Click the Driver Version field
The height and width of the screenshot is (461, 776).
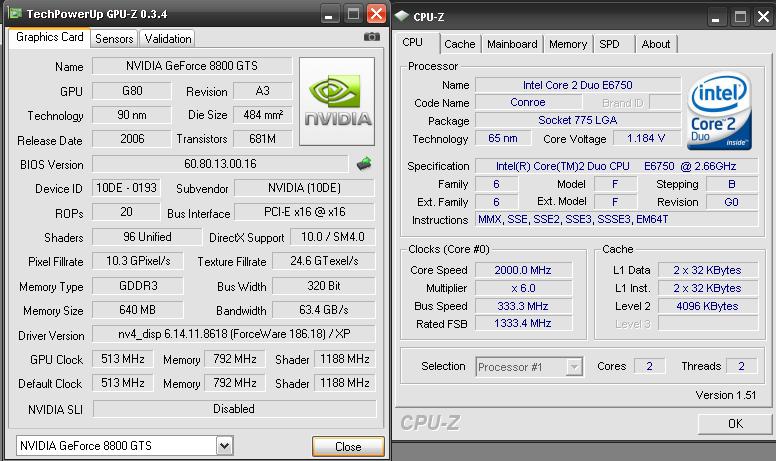[x=234, y=334]
